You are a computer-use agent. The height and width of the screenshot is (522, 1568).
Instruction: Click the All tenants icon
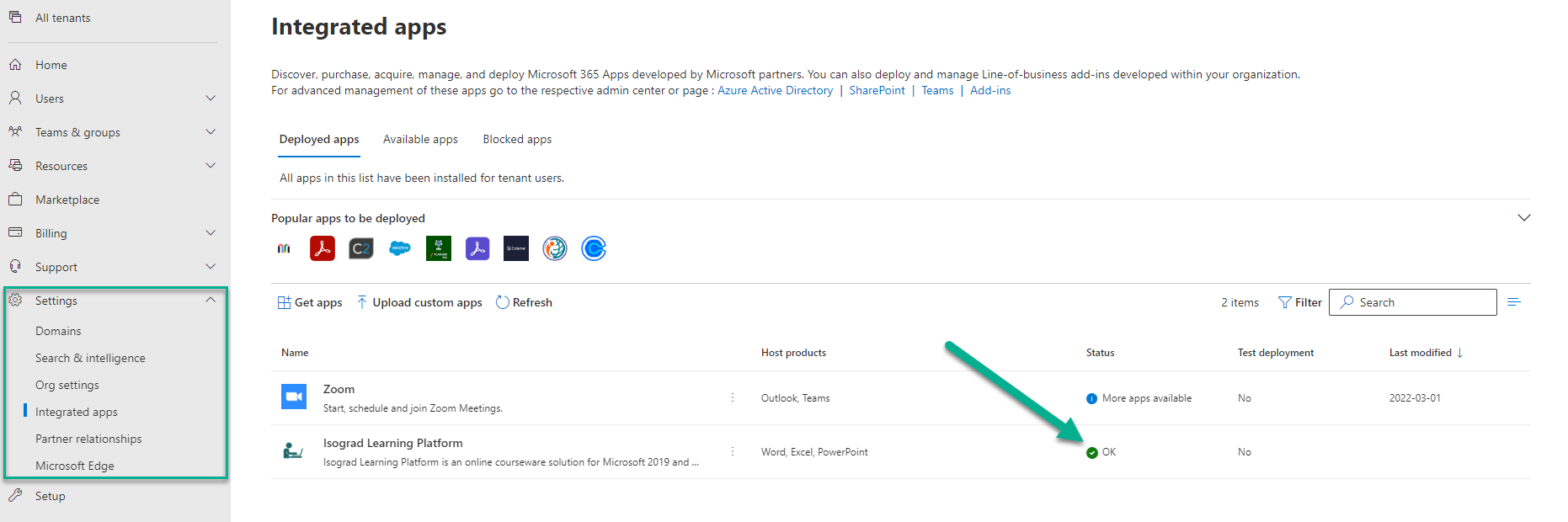click(15, 17)
